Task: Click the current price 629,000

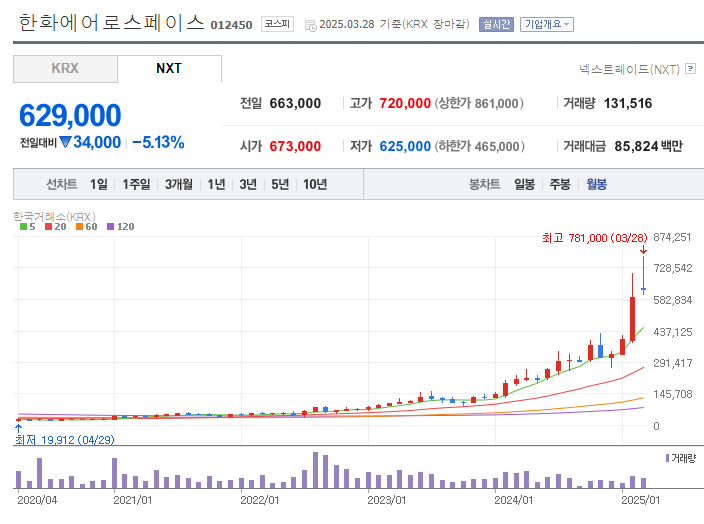Action: pyautogui.click(x=70, y=115)
